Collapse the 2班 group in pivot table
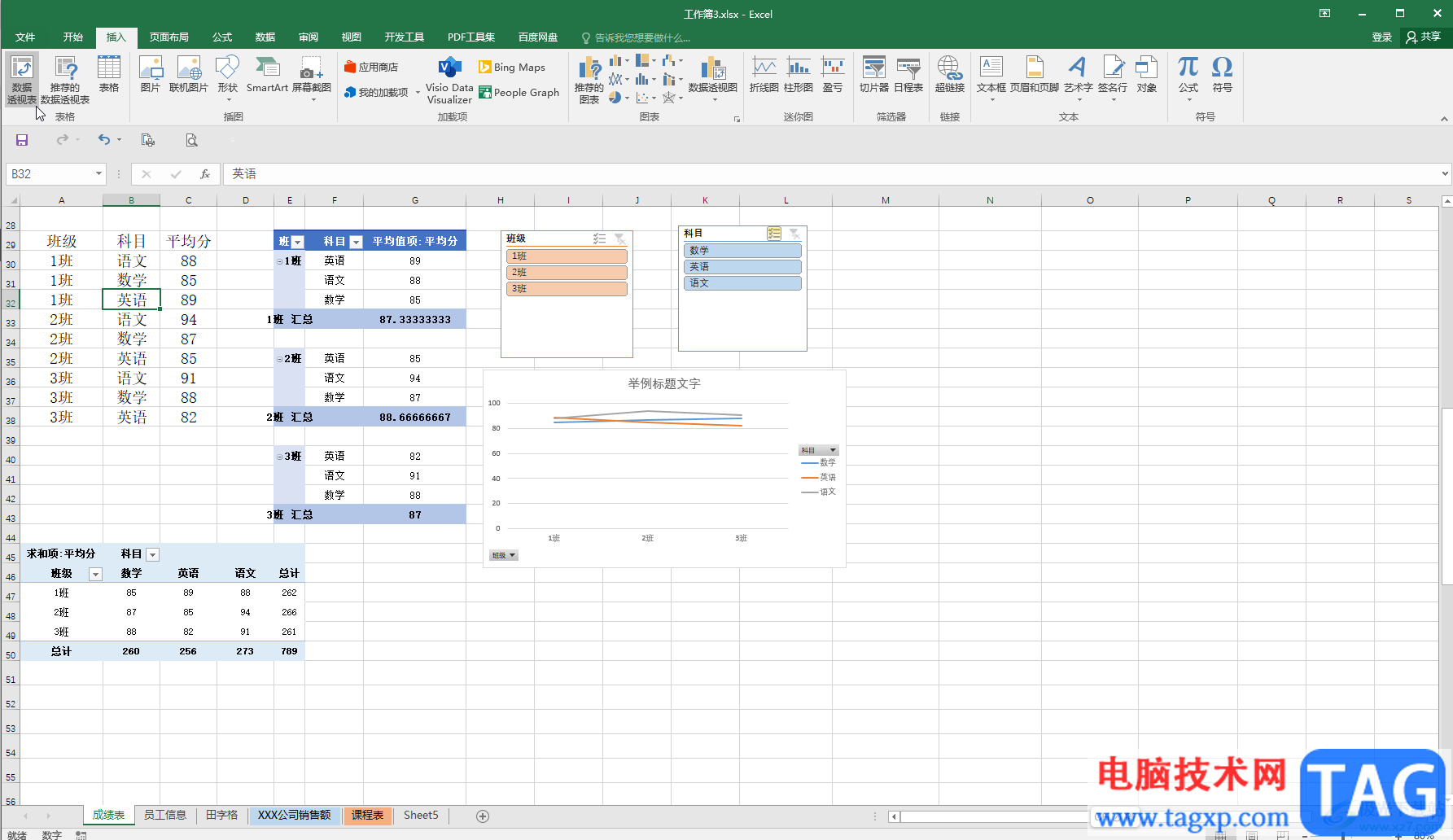This screenshot has width=1453, height=840. pos(279,359)
